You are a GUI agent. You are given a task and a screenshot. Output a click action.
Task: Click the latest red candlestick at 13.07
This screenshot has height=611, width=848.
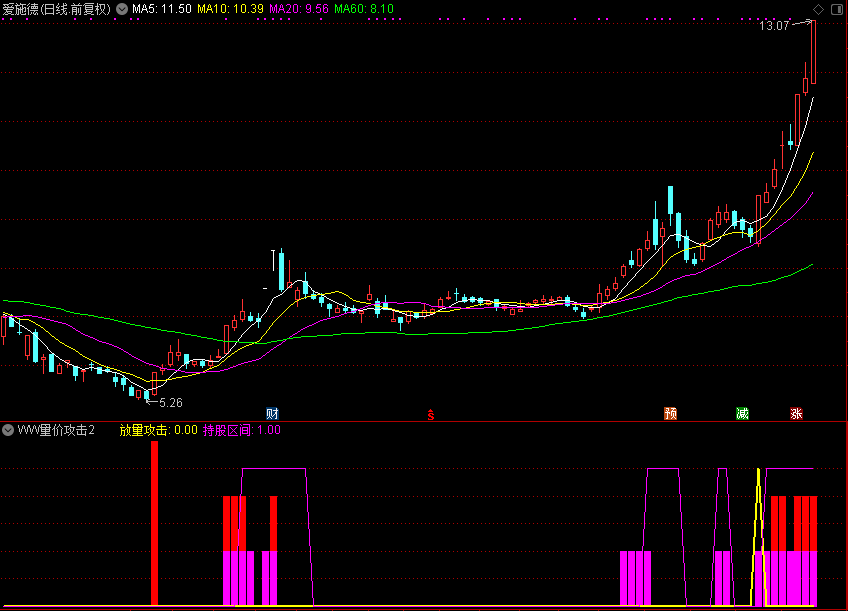coord(813,52)
